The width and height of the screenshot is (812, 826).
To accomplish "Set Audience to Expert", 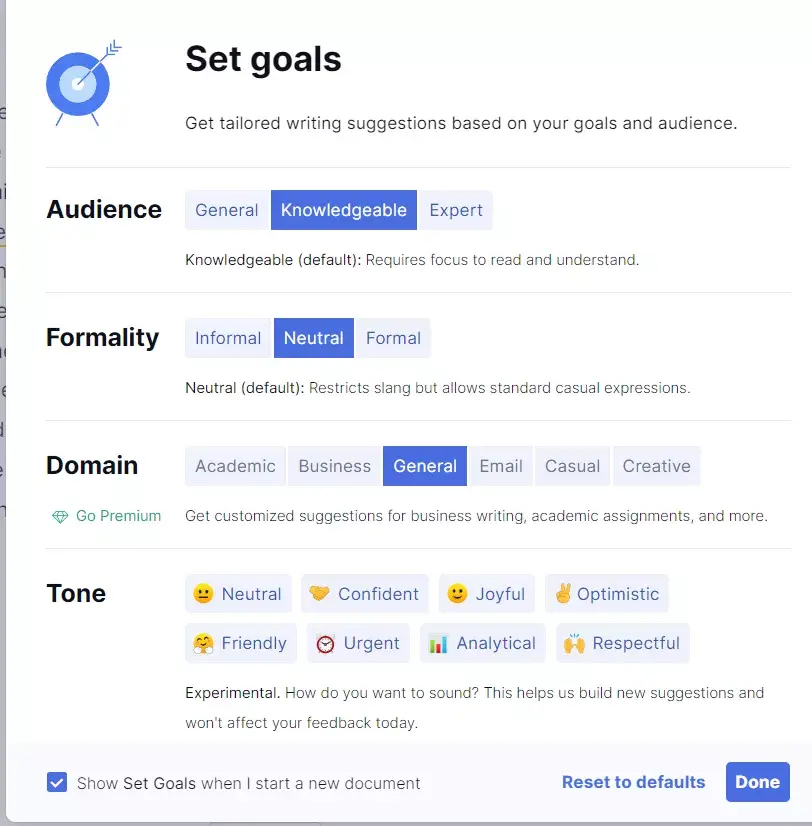I will click(456, 210).
